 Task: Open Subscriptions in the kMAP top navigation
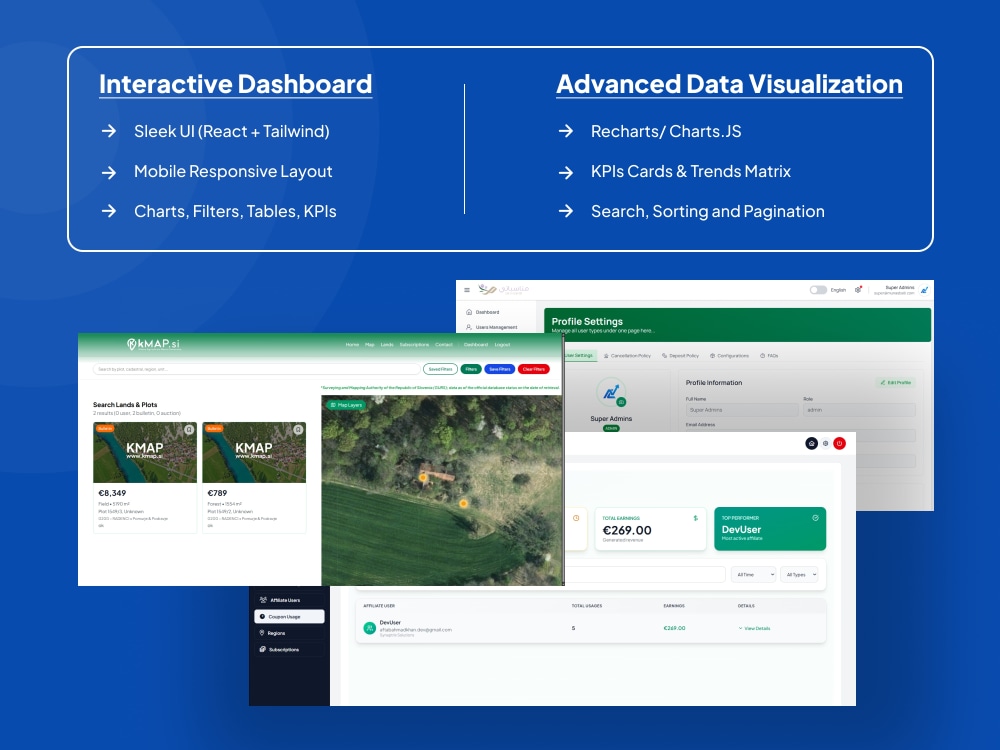coord(414,344)
